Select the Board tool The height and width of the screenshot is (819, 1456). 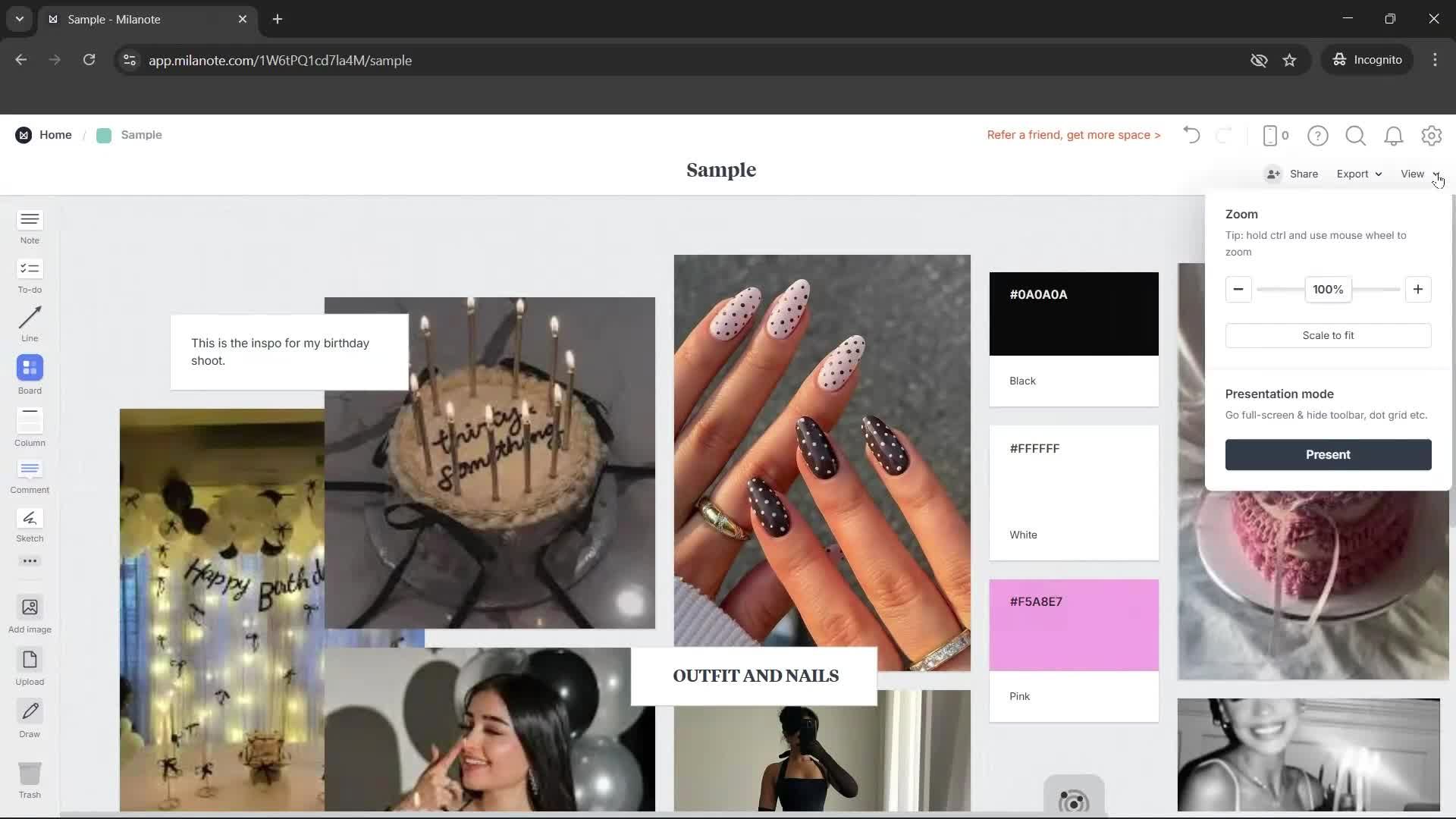point(30,374)
